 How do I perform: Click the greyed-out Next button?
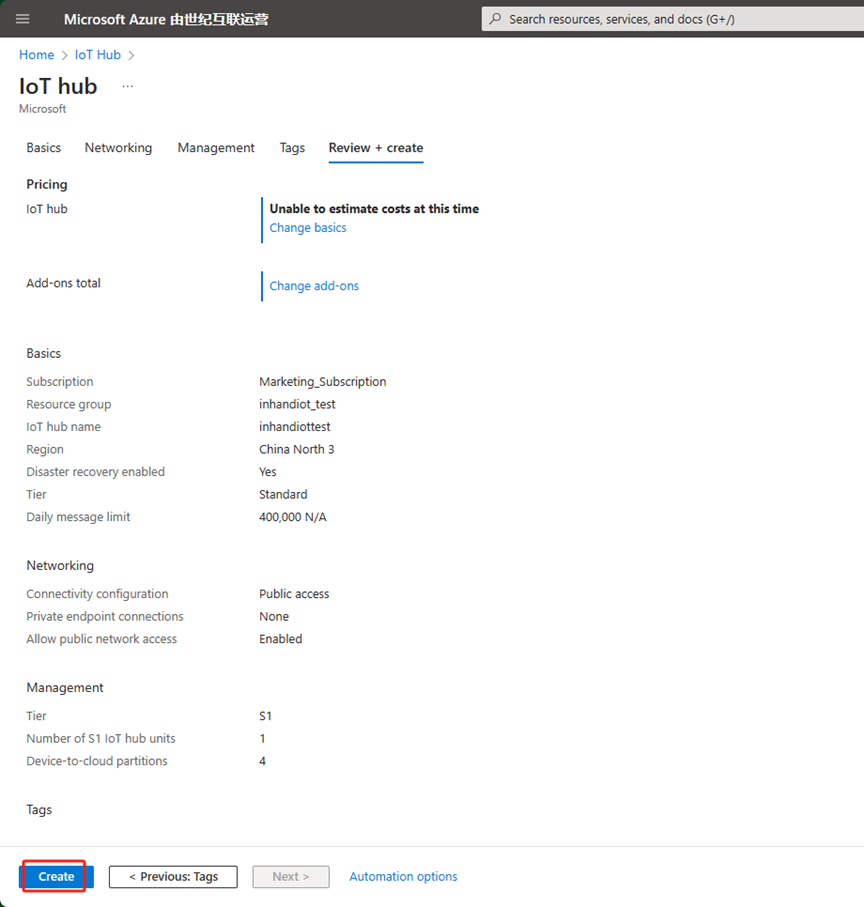pos(290,877)
